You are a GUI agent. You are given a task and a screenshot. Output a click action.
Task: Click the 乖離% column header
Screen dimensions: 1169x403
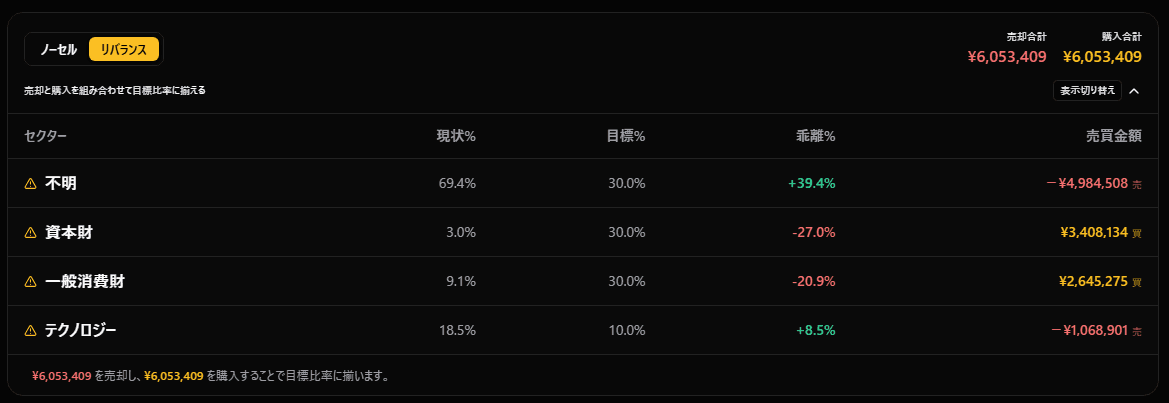pos(815,136)
